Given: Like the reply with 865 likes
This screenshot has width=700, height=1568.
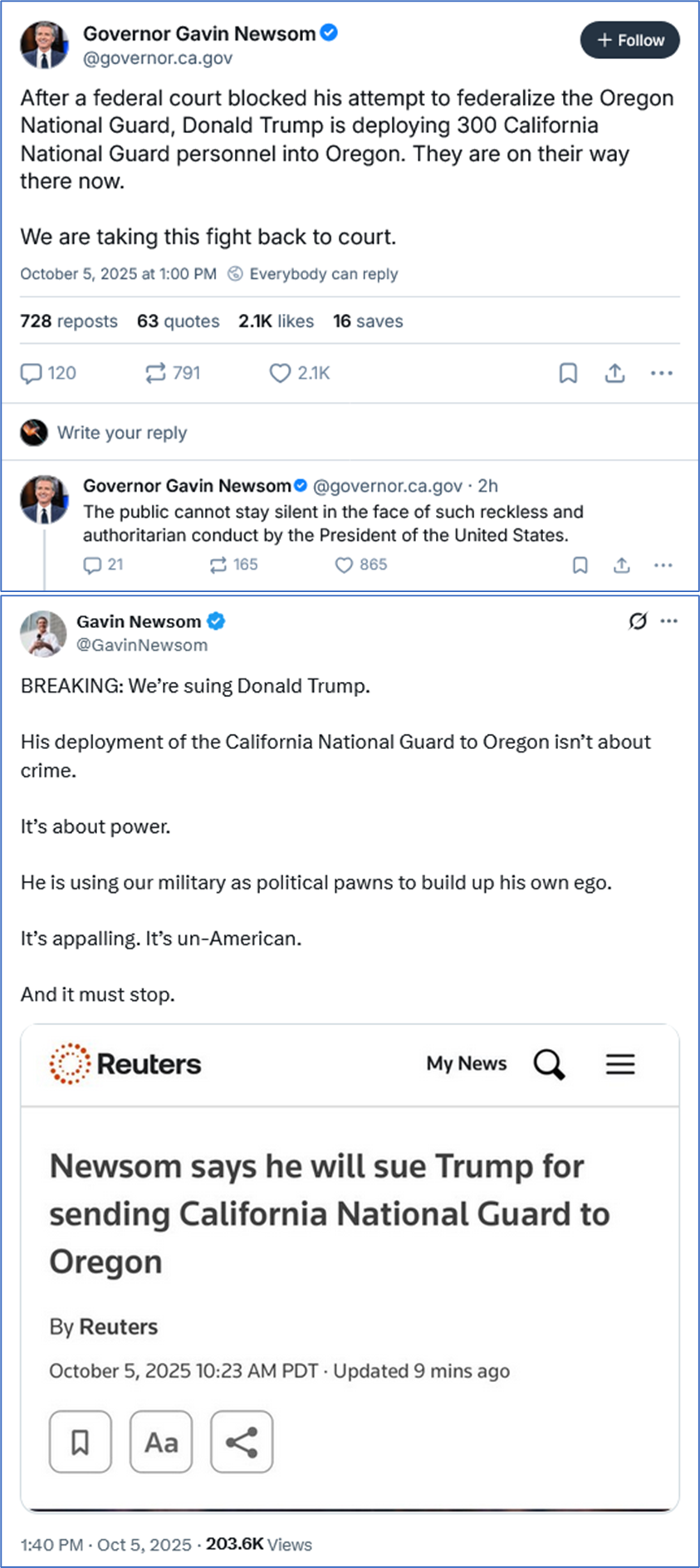Looking at the screenshot, I should 344,566.
